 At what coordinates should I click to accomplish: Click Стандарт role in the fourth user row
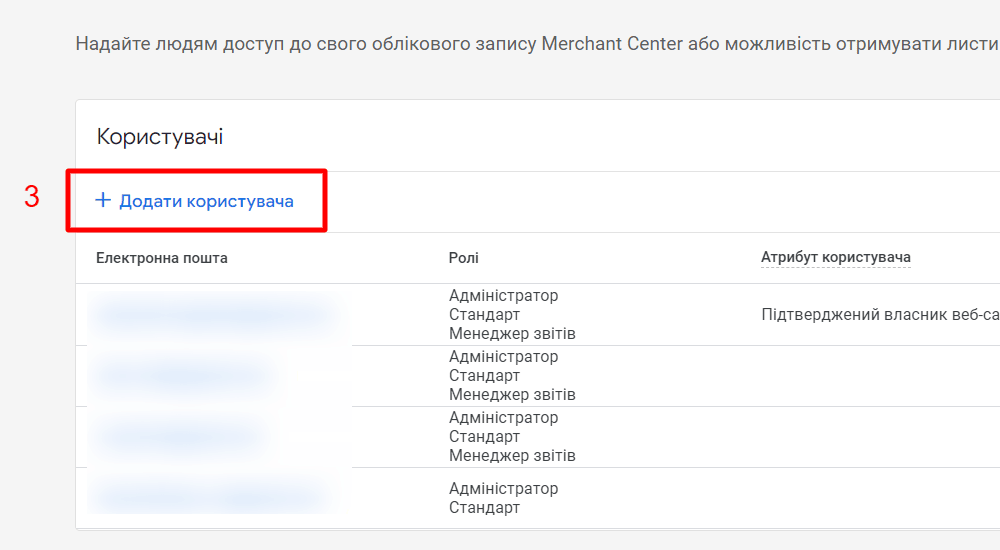point(484,508)
